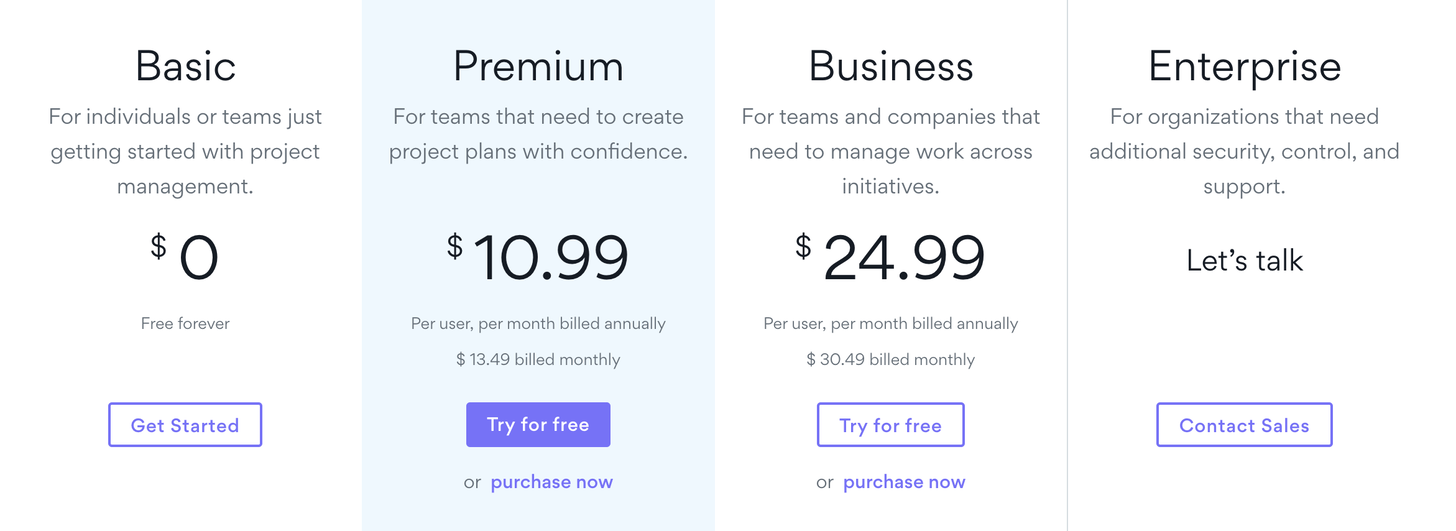
Task: Click the Enterprise plan description text
Action: pos(1244,151)
